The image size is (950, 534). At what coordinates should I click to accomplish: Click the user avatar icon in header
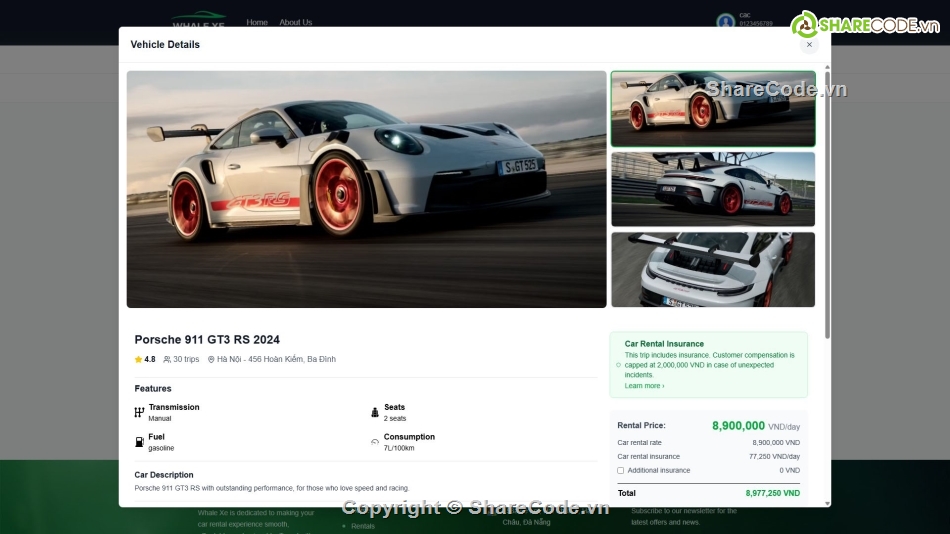(725, 21)
